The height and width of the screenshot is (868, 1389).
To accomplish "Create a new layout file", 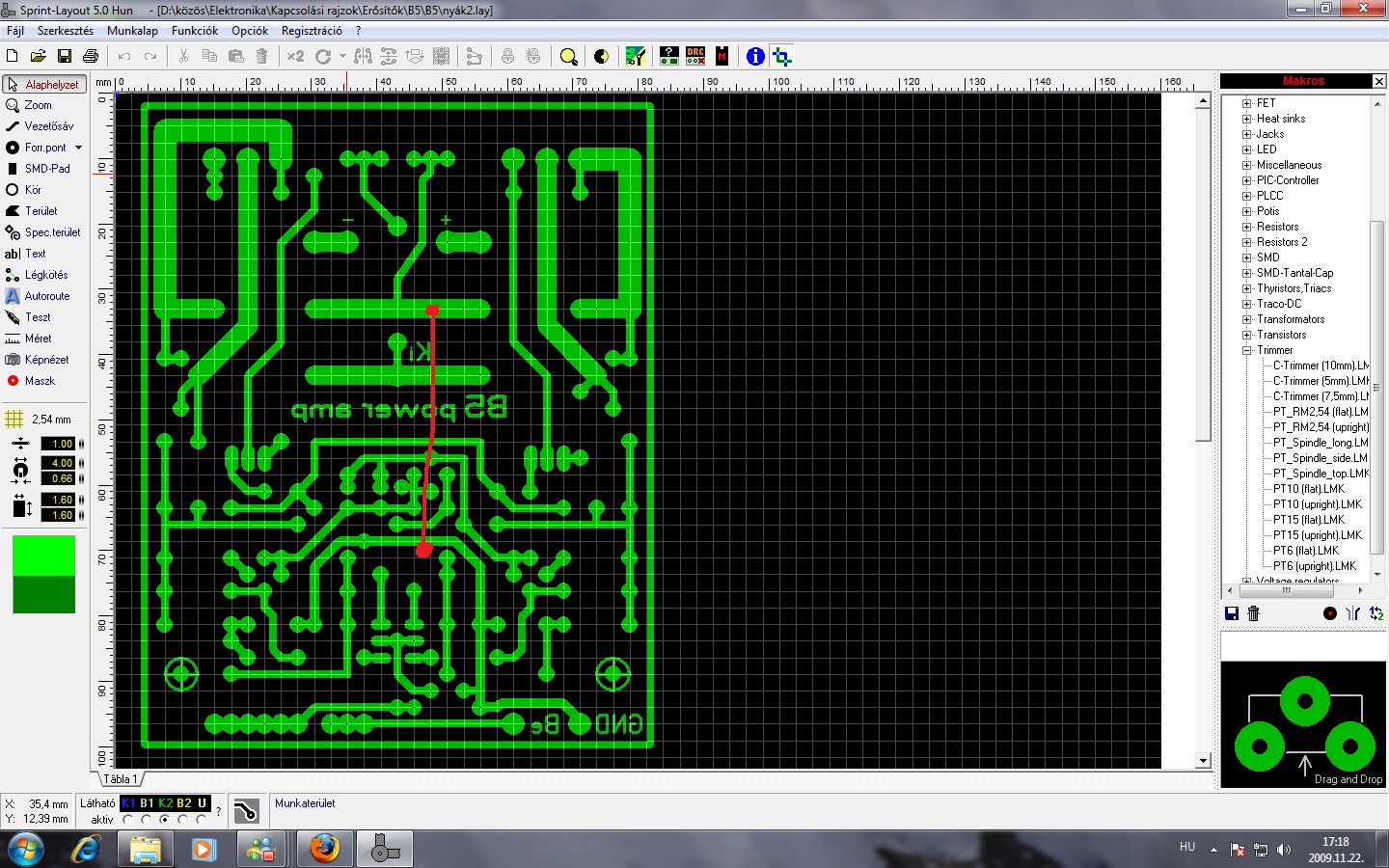I will [13, 56].
